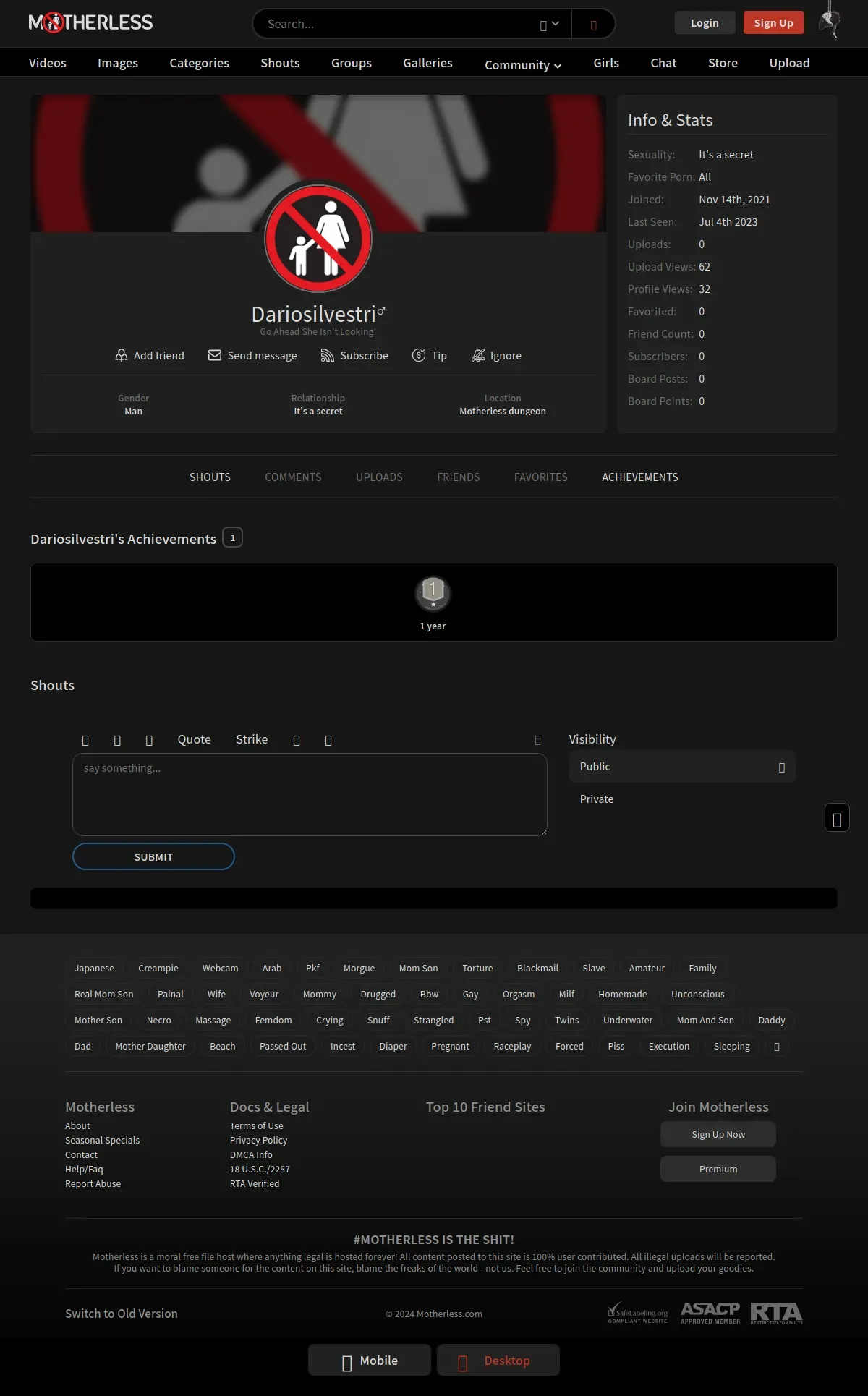The height and width of the screenshot is (1396, 868).
Task: Go to Groups in the top navigation
Action: 352,63
